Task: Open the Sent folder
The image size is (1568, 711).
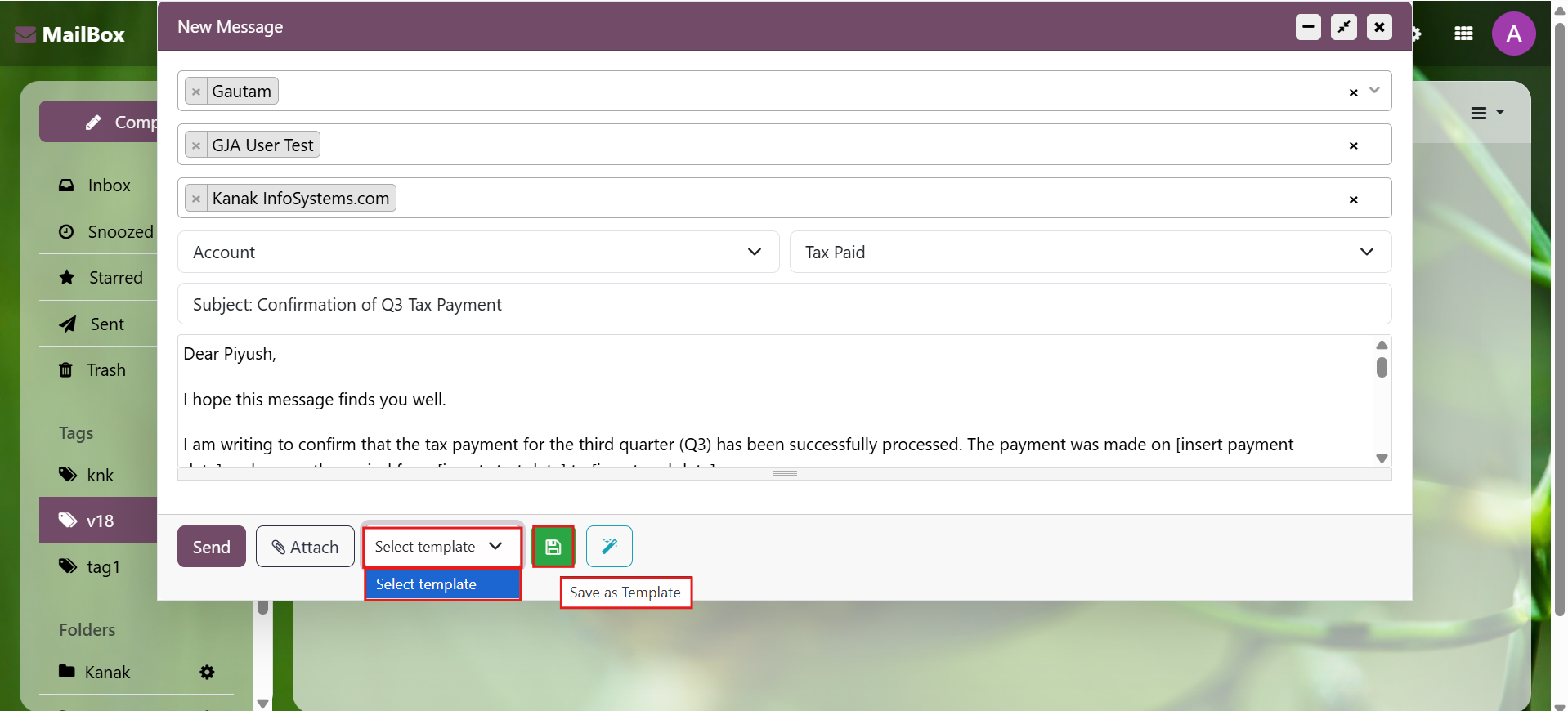Action: click(98, 324)
